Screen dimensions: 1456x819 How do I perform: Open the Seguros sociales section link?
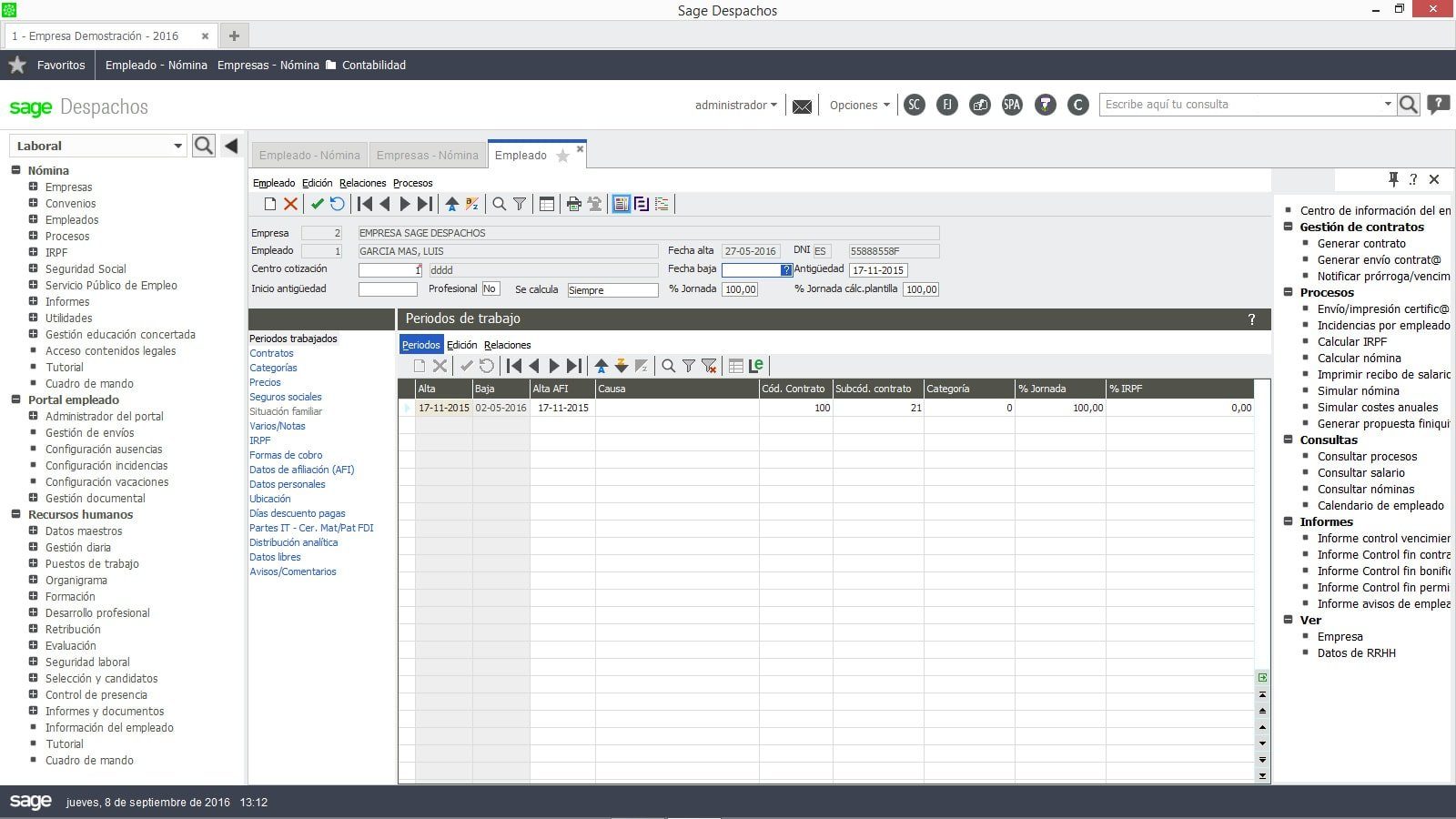pyautogui.click(x=286, y=397)
